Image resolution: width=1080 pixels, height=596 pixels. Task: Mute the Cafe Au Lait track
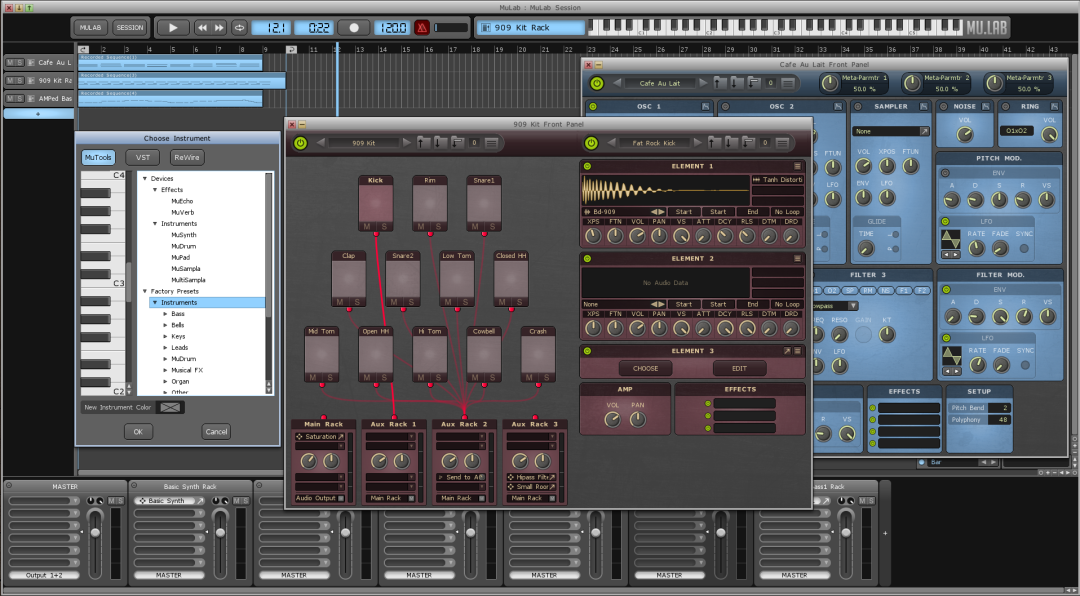coord(10,62)
